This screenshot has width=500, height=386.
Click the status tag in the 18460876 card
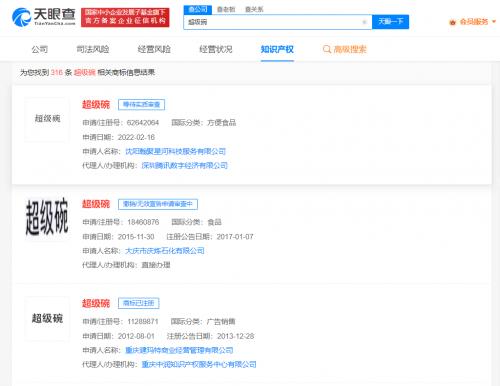[158, 204]
